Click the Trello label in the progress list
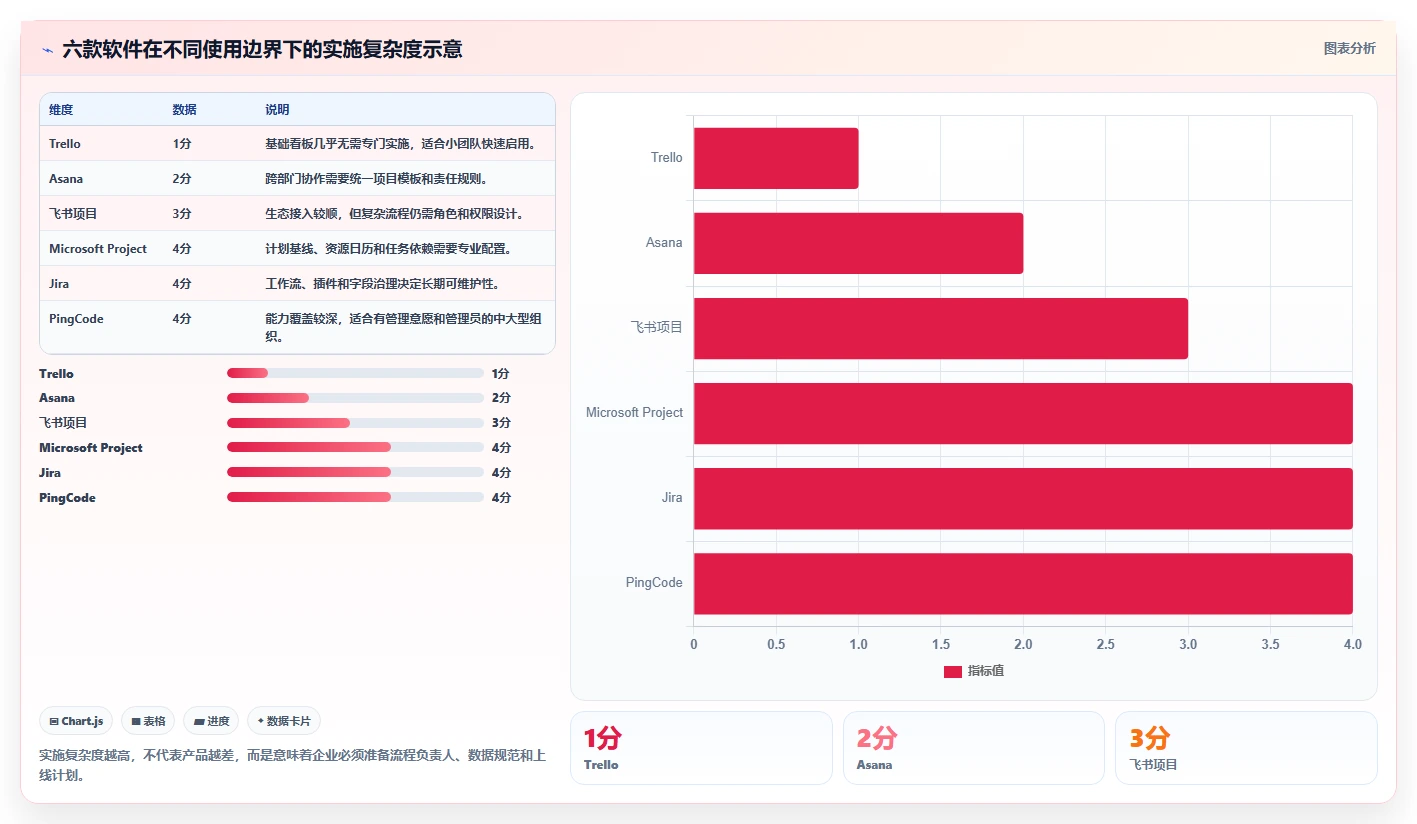This screenshot has height=824, width=1417. click(56, 374)
